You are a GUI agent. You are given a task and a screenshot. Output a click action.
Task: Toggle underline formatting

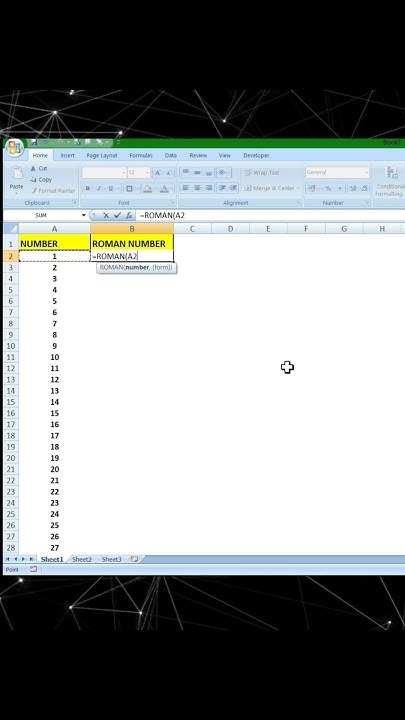[x=110, y=188]
